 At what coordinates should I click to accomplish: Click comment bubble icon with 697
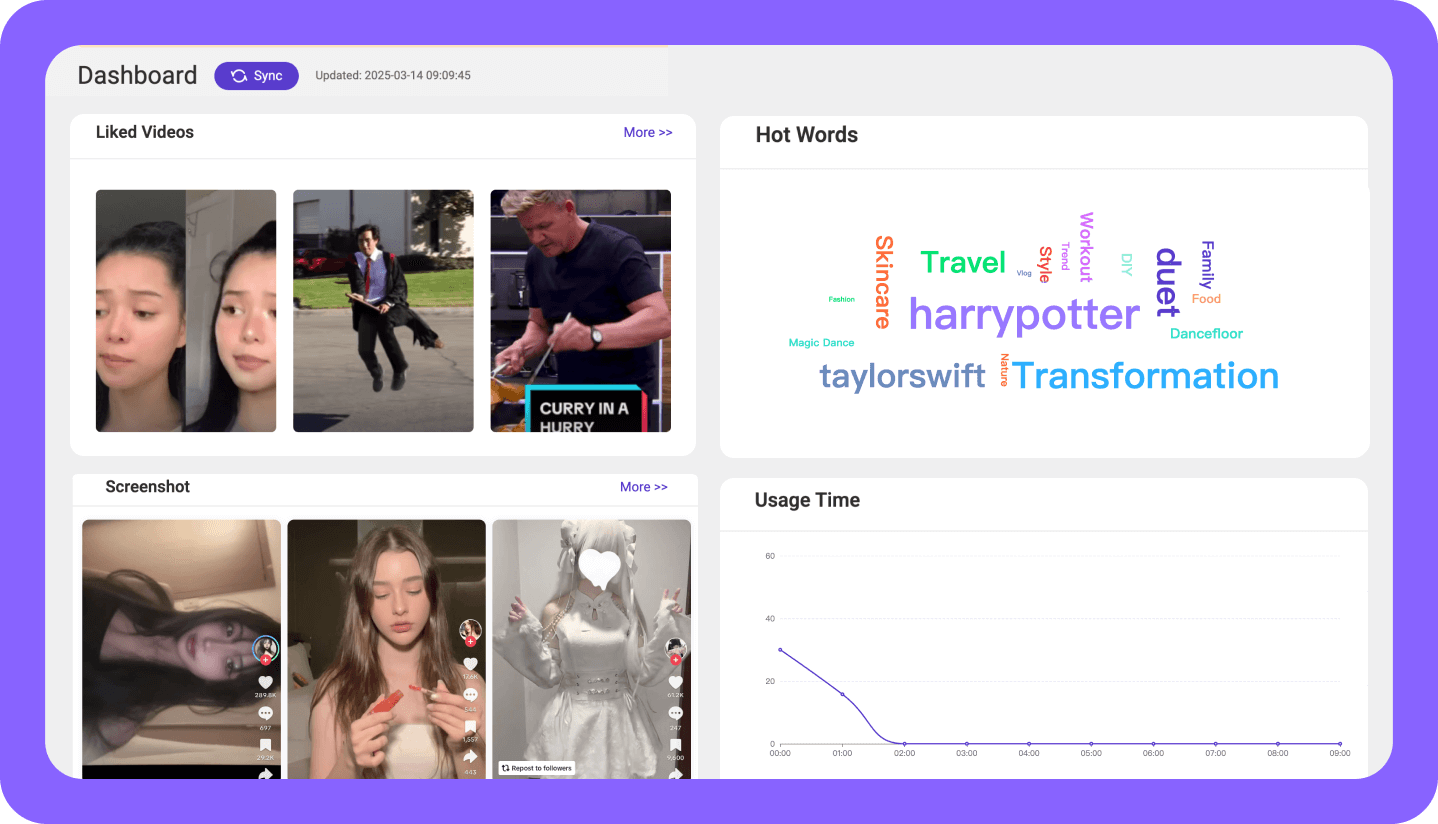coord(265,713)
